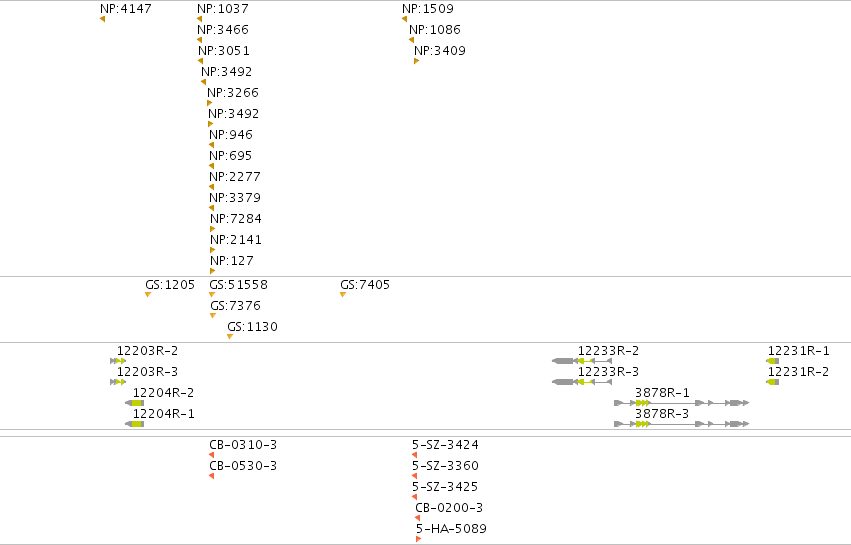Click the NP:2277 feature label
This screenshot has height=545, width=851.
234,177
